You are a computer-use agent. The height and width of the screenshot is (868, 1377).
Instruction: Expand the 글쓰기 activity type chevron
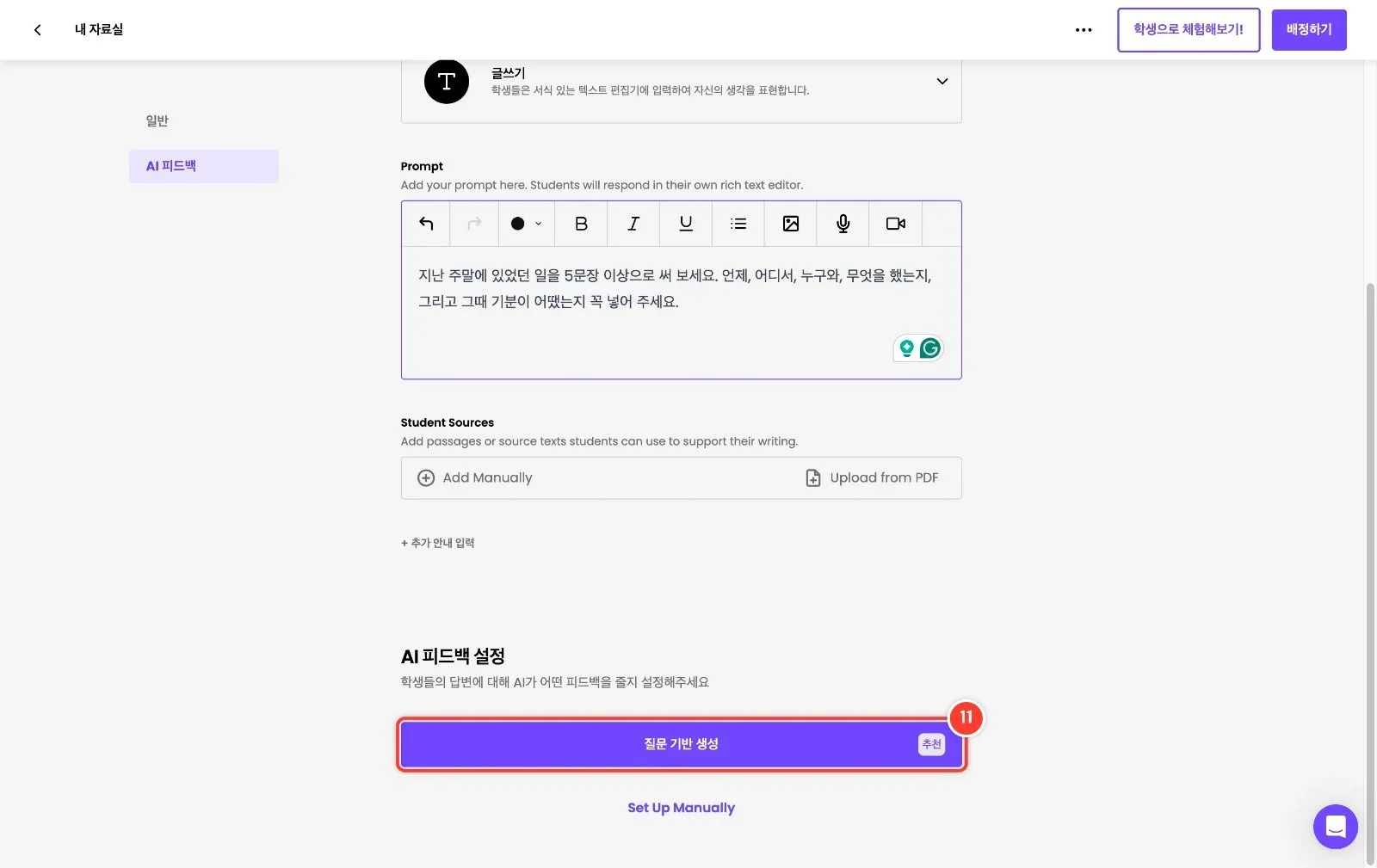point(942,82)
